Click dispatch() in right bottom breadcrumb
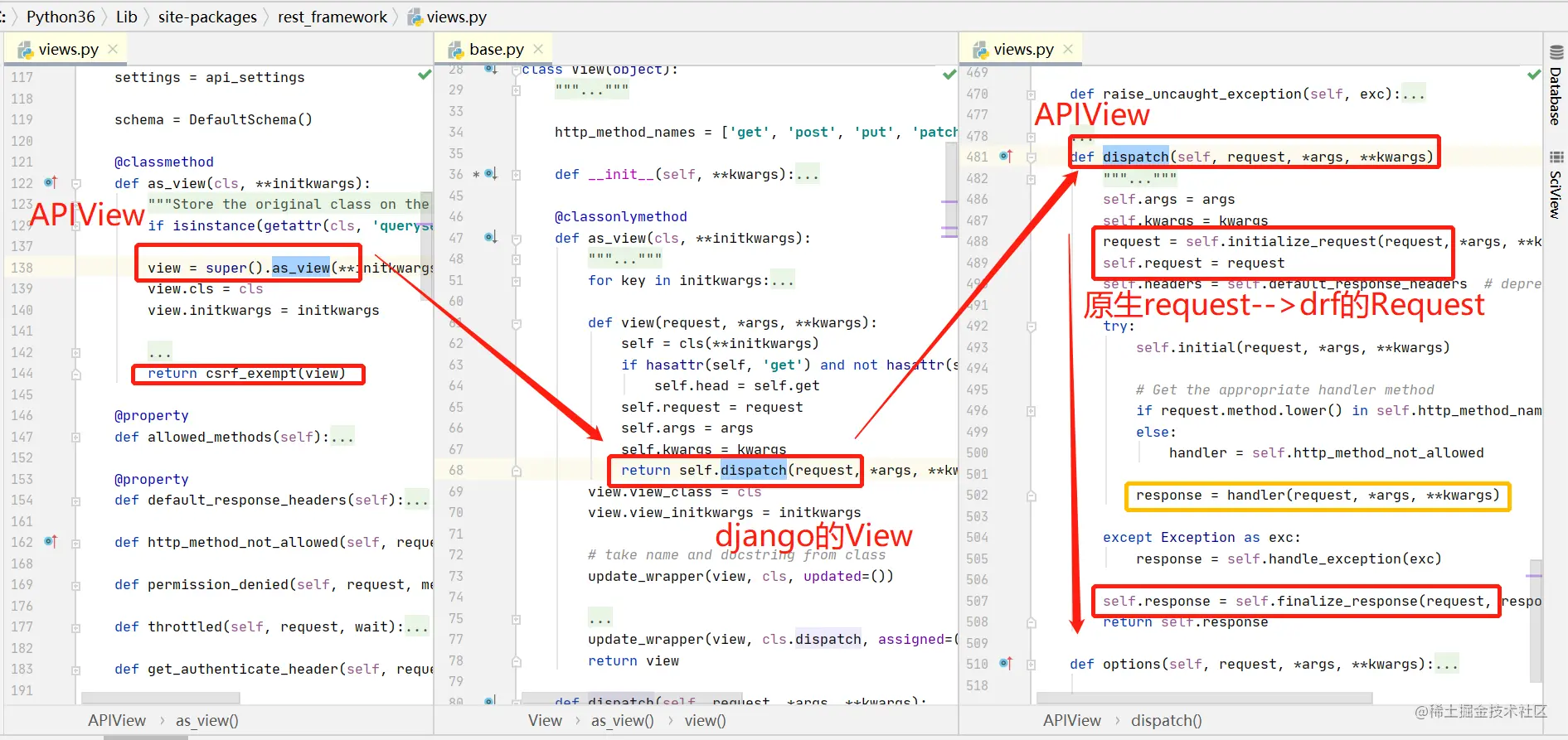This screenshot has width=1568, height=740. 1167,721
